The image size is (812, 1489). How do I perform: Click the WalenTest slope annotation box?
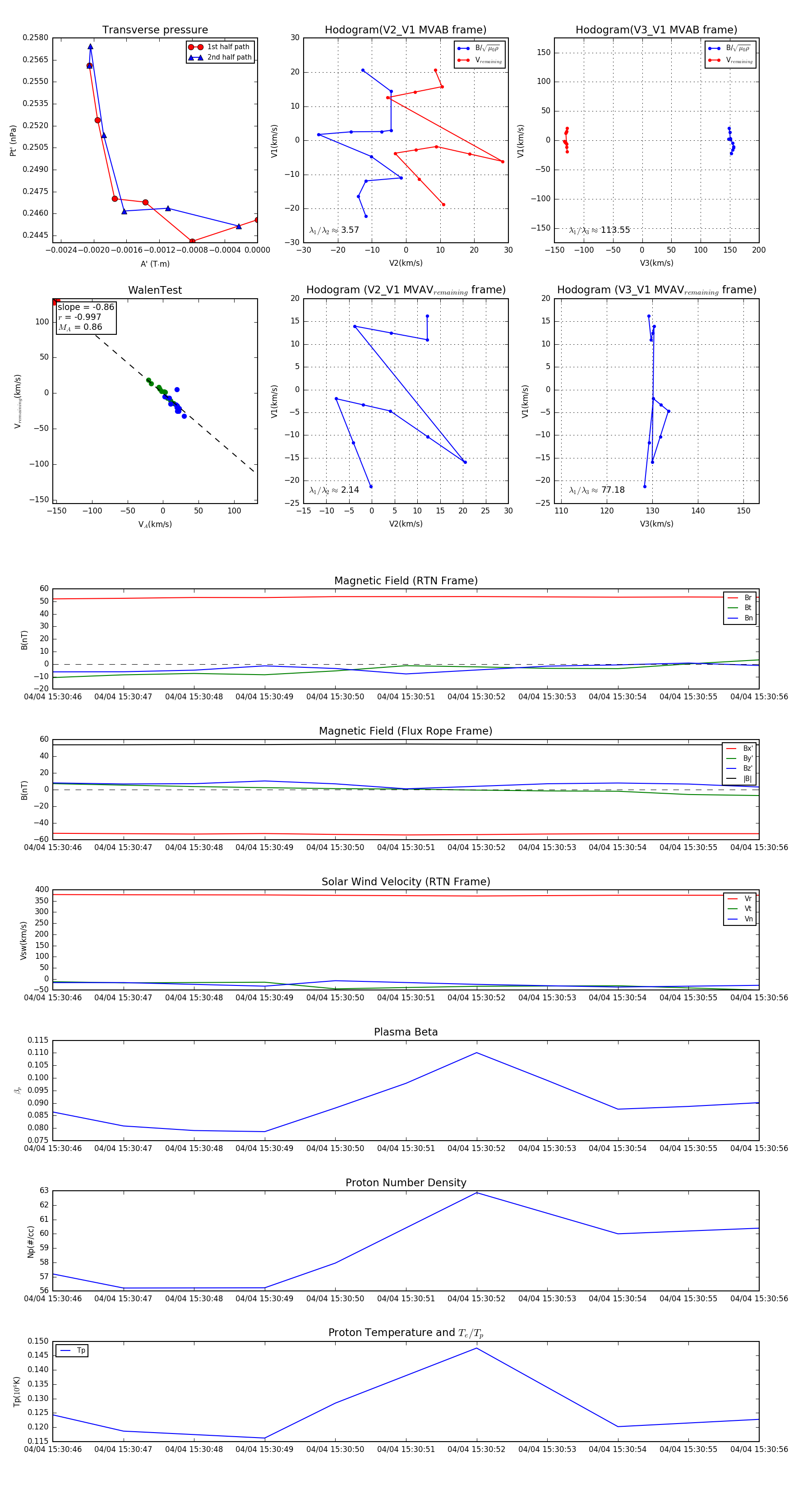(86, 317)
